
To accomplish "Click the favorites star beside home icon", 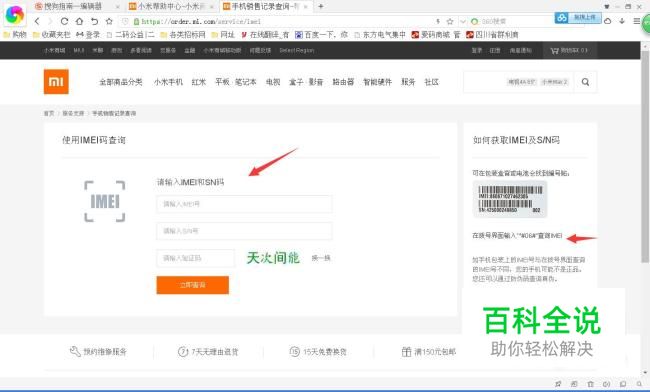I will pyautogui.click(x=109, y=21).
